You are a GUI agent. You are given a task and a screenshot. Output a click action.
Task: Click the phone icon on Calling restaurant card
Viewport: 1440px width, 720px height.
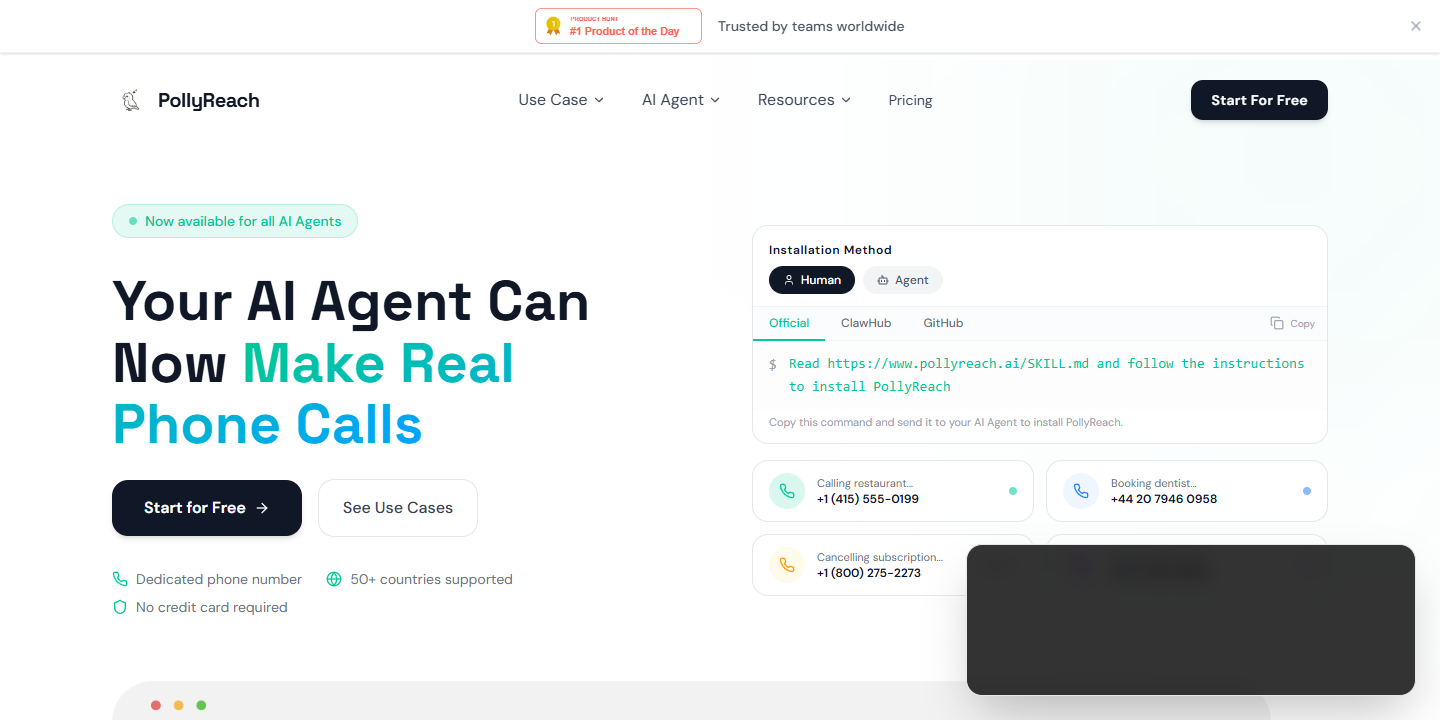787,491
